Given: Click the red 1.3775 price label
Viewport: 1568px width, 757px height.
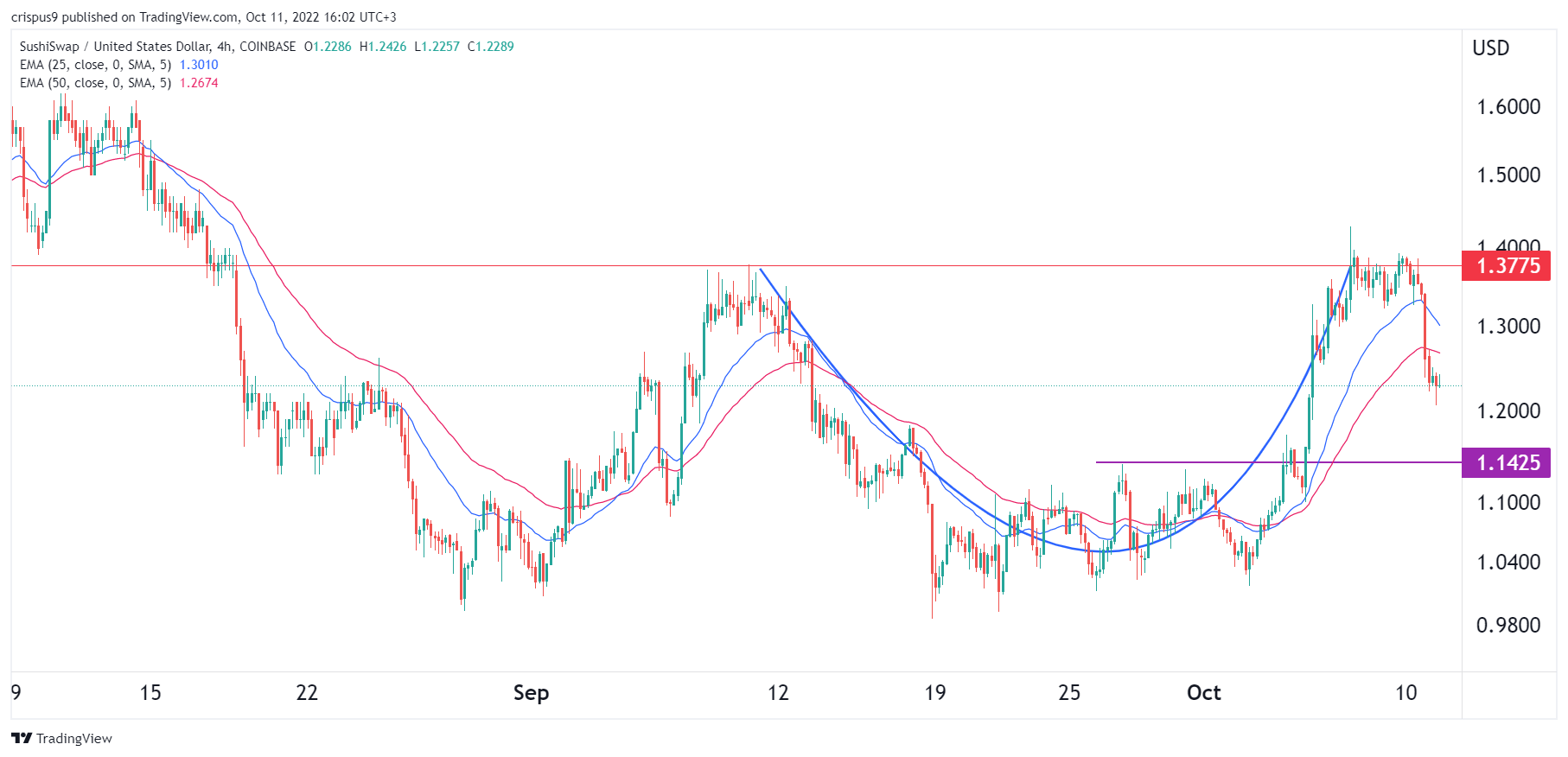Looking at the screenshot, I should 1506,265.
